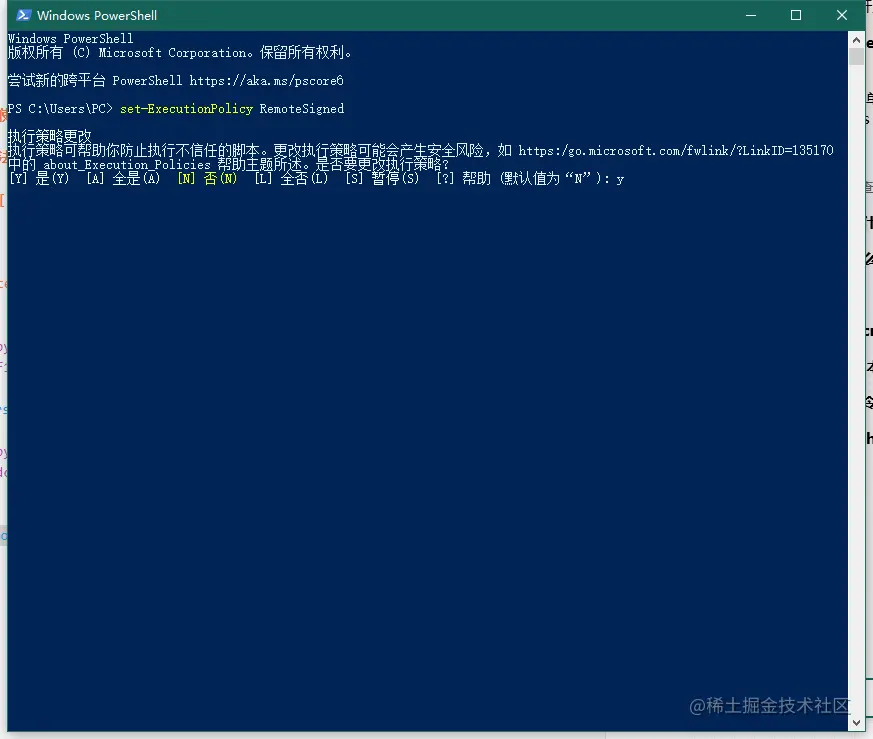Image resolution: width=873 pixels, height=739 pixels.
Task: Click the vertical scrollbar thumb
Action: pos(856,57)
